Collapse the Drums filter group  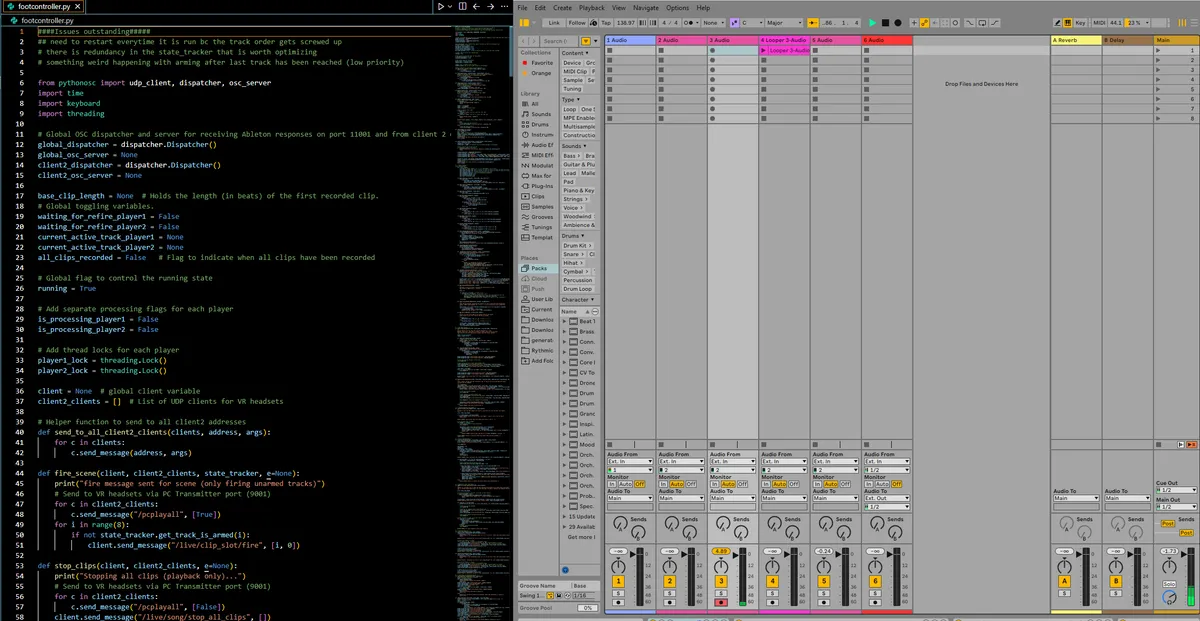575,236
